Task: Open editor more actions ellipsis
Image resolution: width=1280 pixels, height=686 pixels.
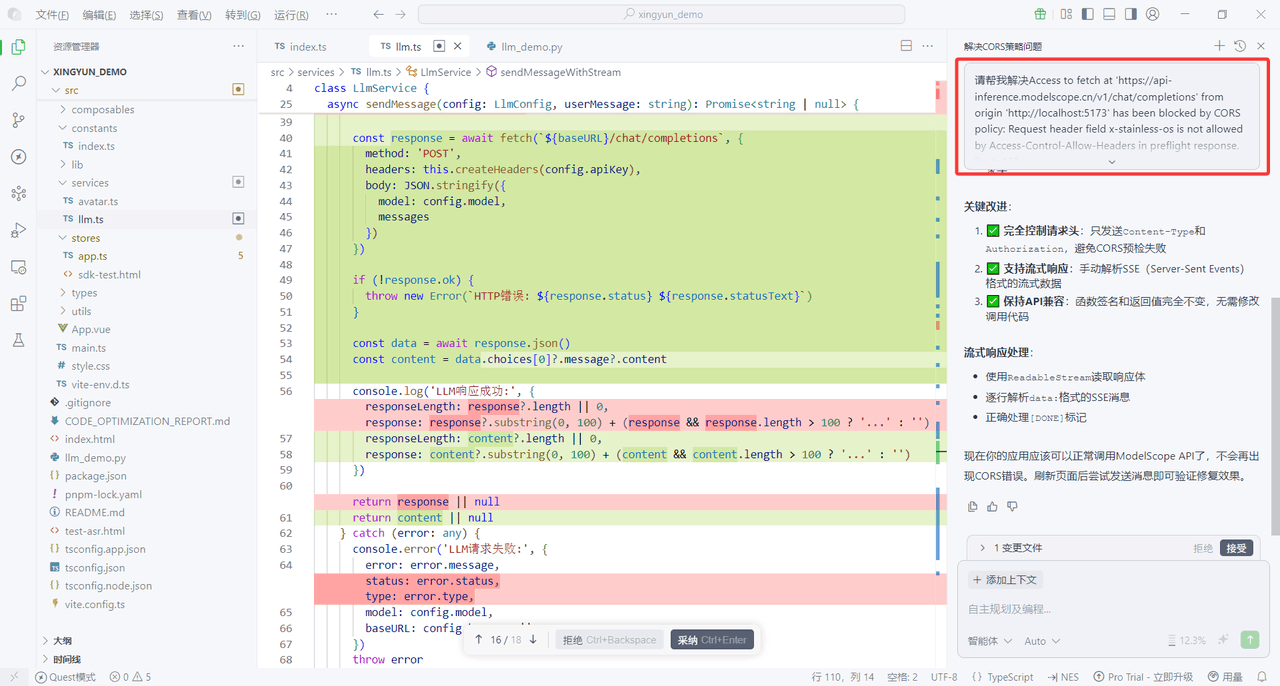Action: (x=930, y=46)
